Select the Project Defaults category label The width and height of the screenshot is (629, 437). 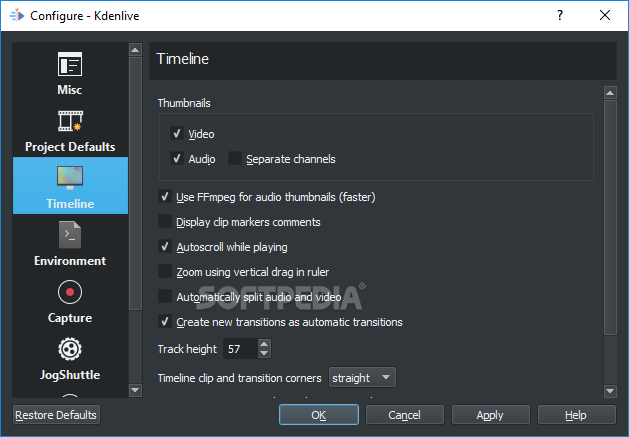click(x=70, y=147)
